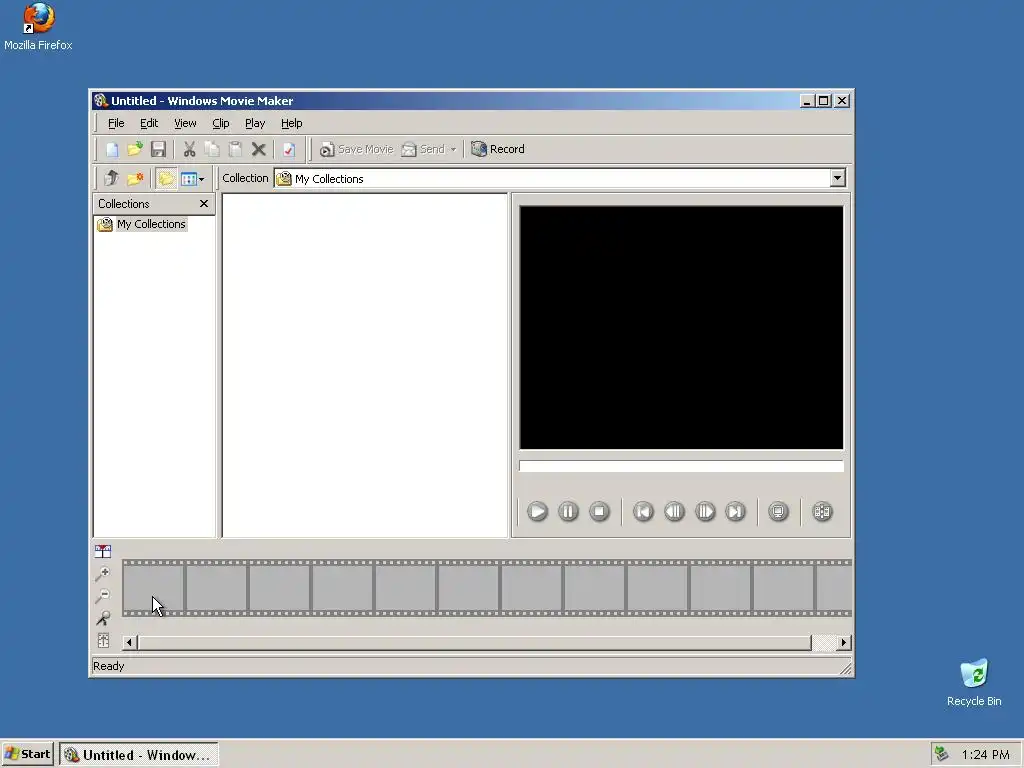The height and width of the screenshot is (768, 1024).
Task: Open the Help menu
Action: 291,123
